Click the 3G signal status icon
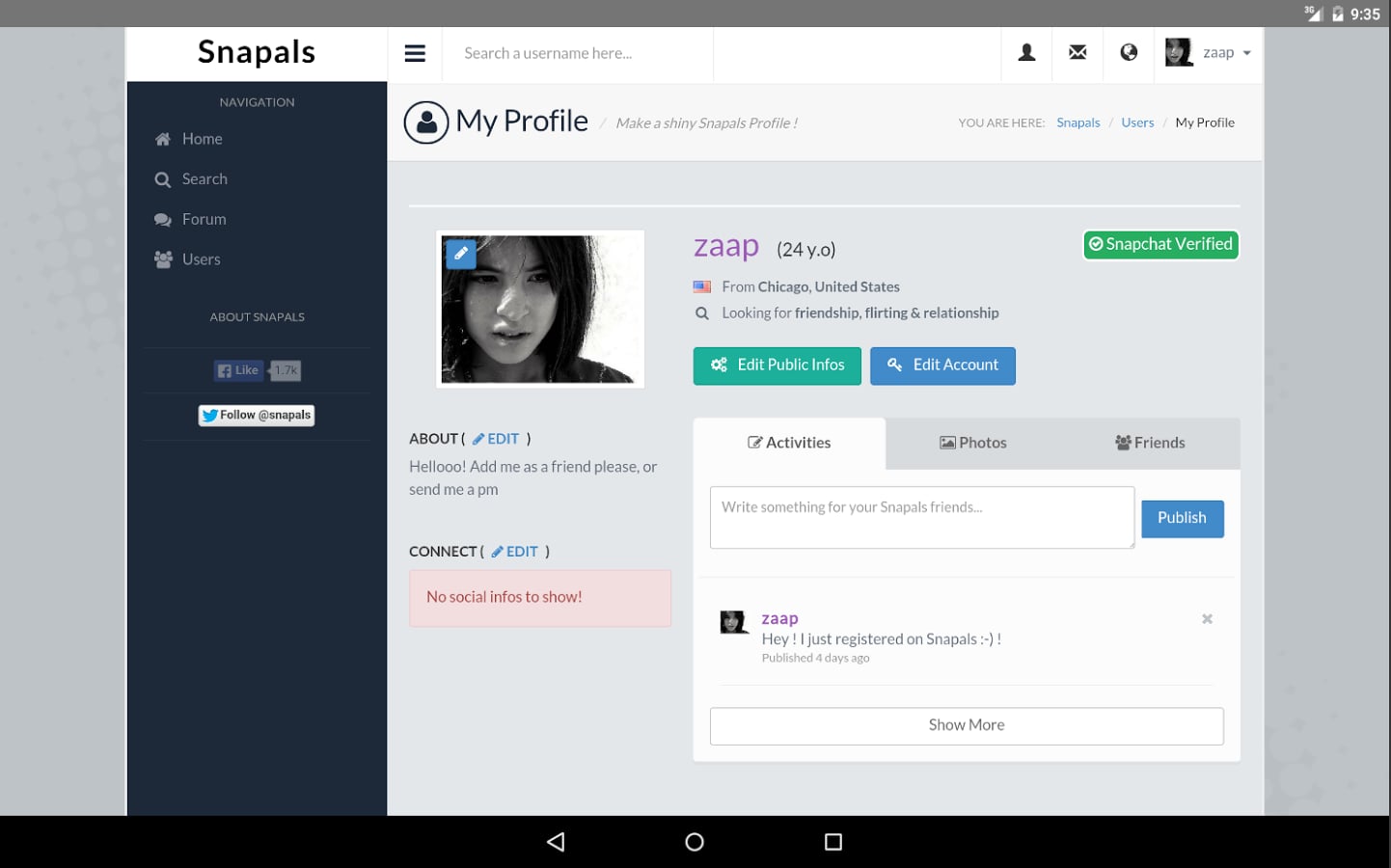Image resolution: width=1391 pixels, height=868 pixels. coord(1313,13)
